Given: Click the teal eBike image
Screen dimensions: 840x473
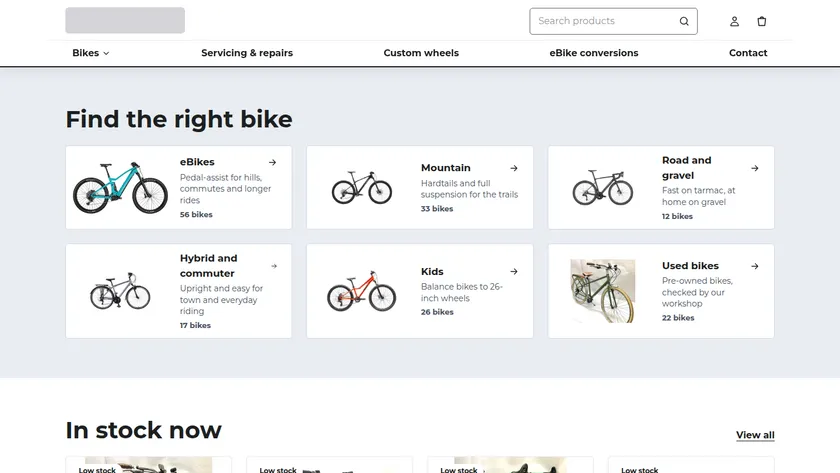Looking at the screenshot, I should tap(120, 187).
